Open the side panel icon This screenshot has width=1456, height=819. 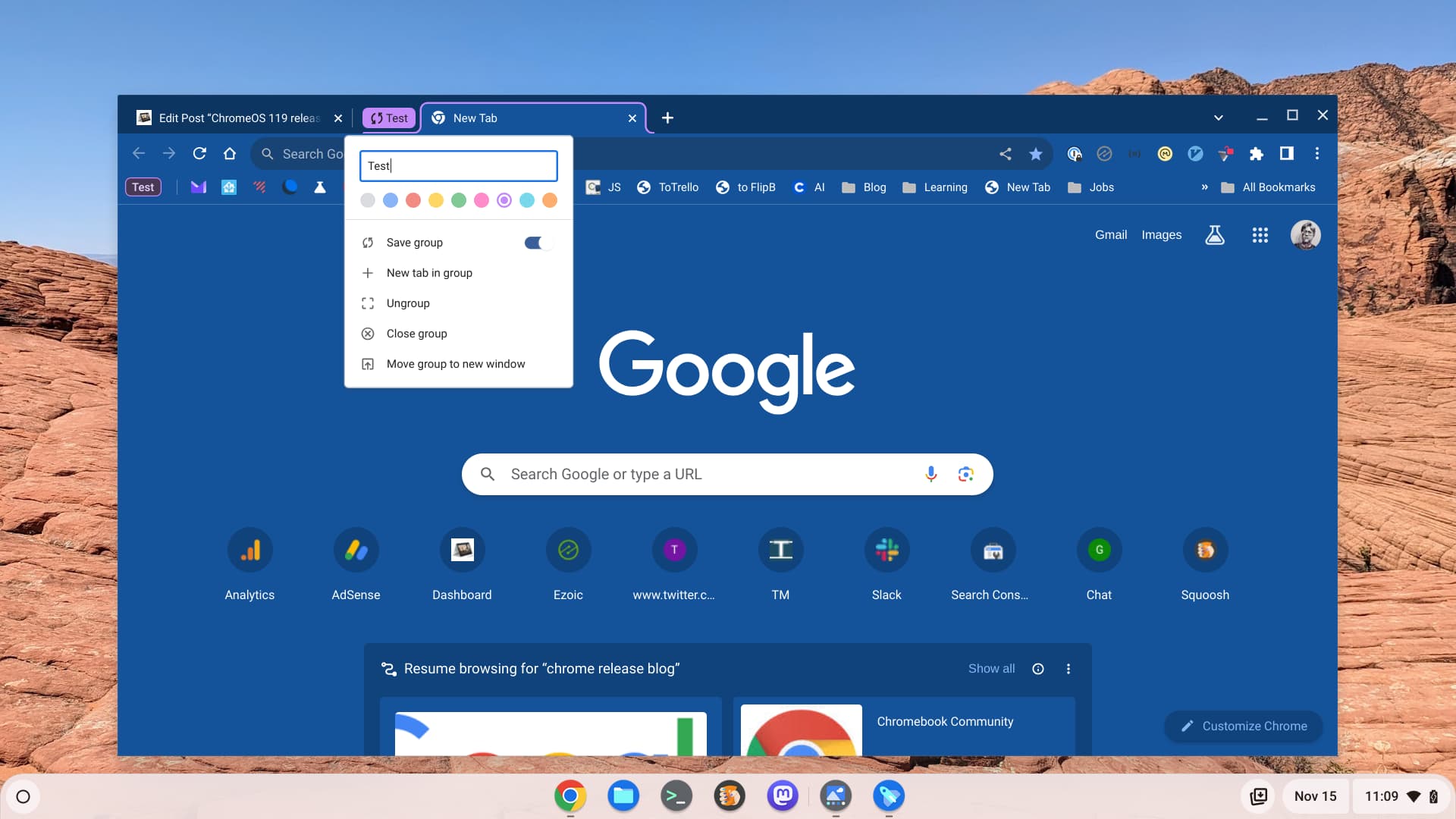pyautogui.click(x=1287, y=154)
